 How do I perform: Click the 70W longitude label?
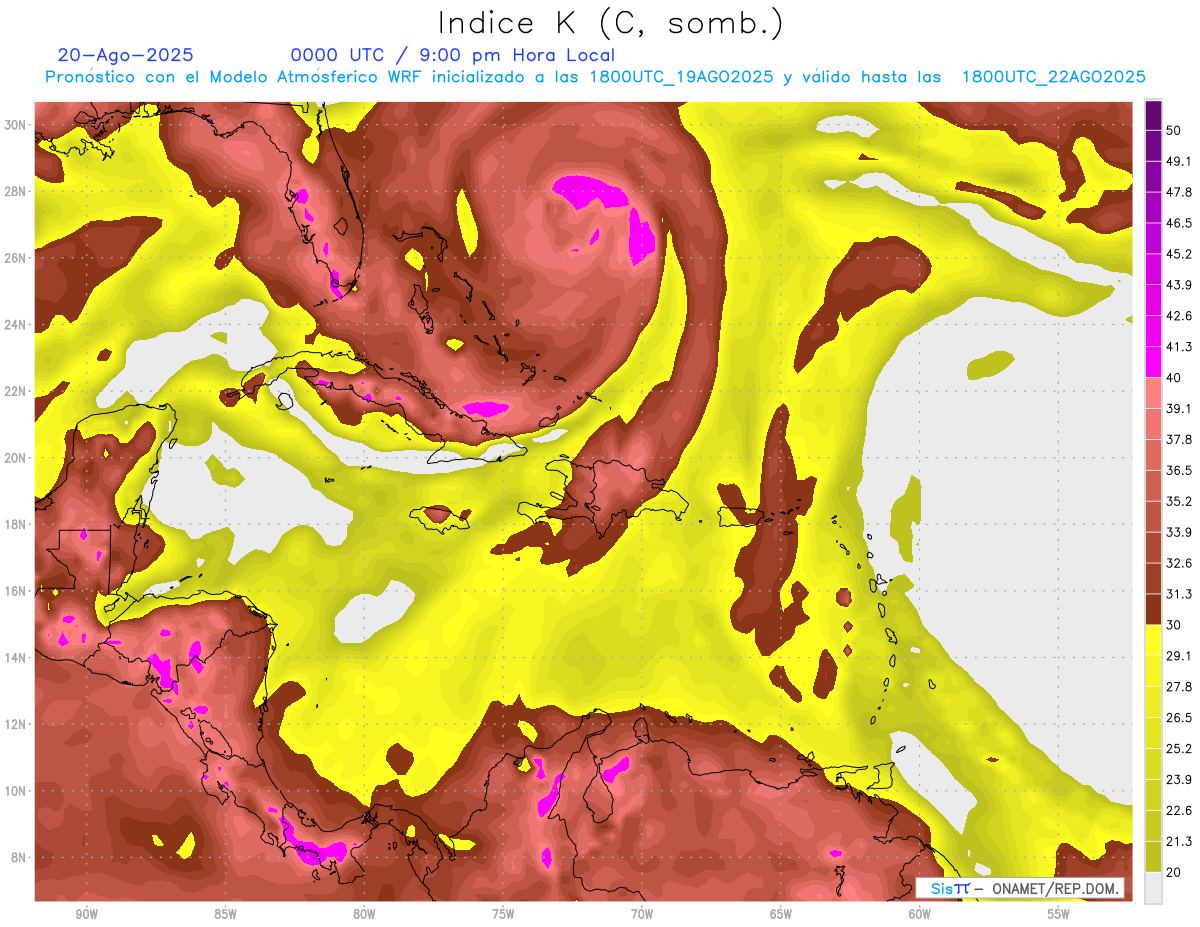(642, 914)
